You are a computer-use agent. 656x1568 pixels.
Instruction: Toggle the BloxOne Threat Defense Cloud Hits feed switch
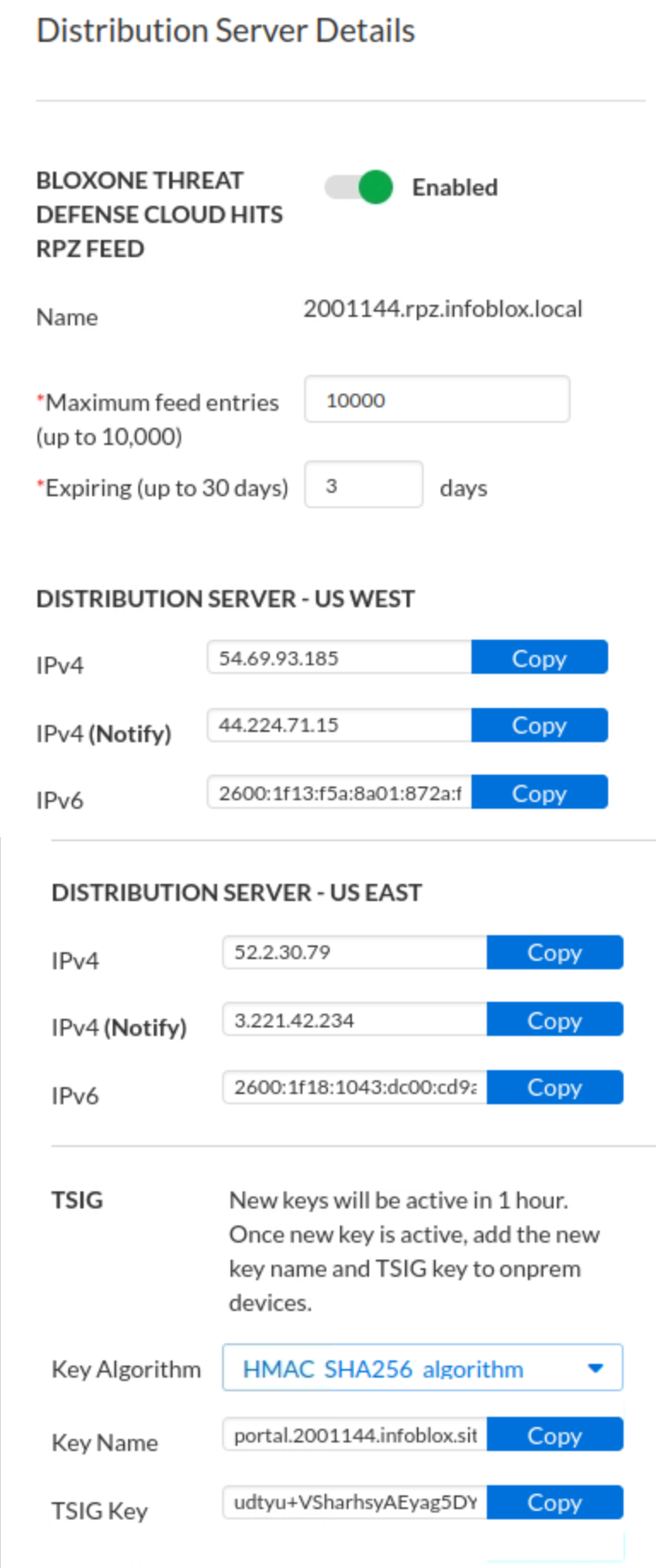tap(359, 187)
